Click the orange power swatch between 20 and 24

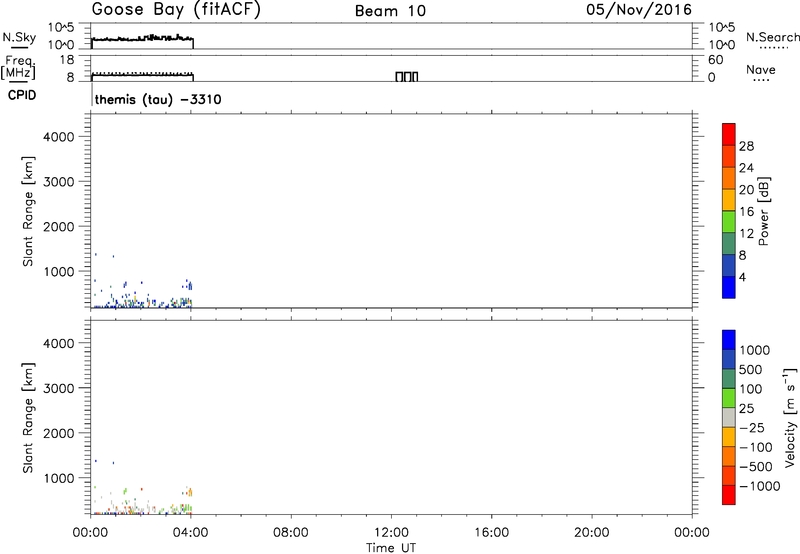729,178
